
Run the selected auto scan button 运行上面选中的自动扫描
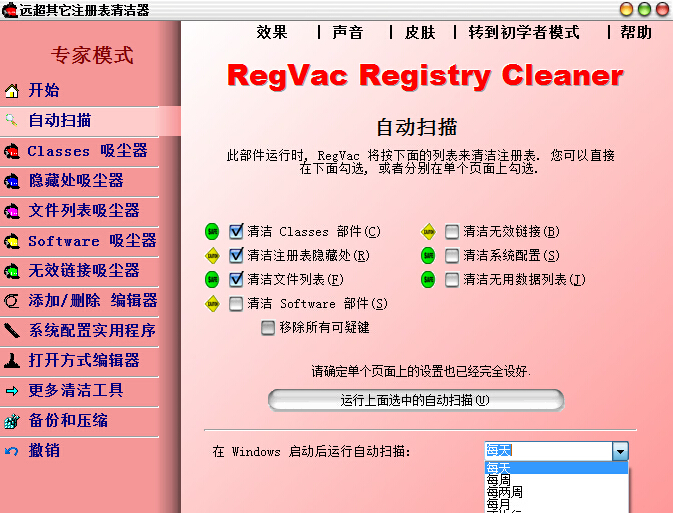(416, 401)
